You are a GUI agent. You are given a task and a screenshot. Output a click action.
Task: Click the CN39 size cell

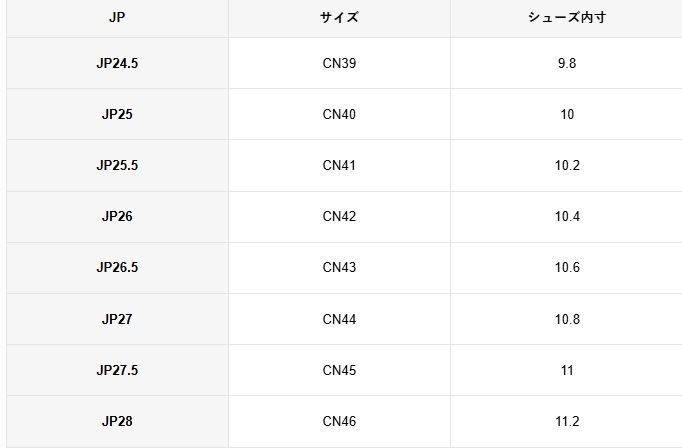click(339, 63)
